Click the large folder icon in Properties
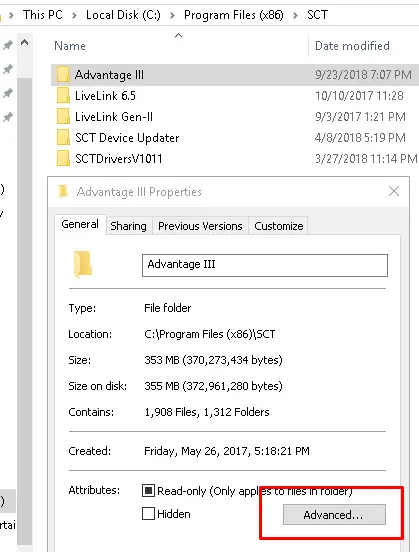Viewport: 419px width, 552px height. pos(83,264)
